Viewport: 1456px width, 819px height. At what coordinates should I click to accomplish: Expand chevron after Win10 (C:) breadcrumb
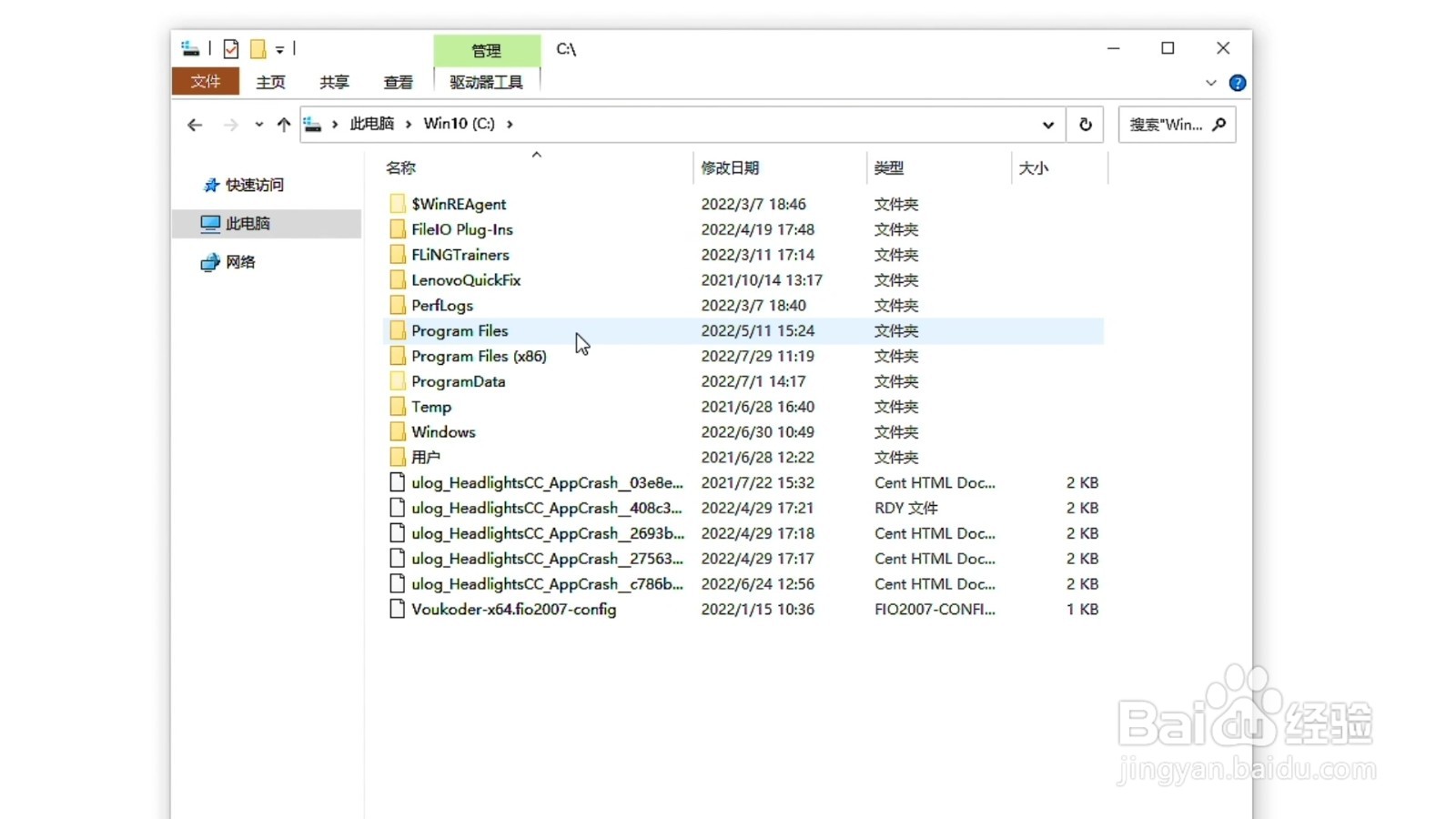point(510,124)
